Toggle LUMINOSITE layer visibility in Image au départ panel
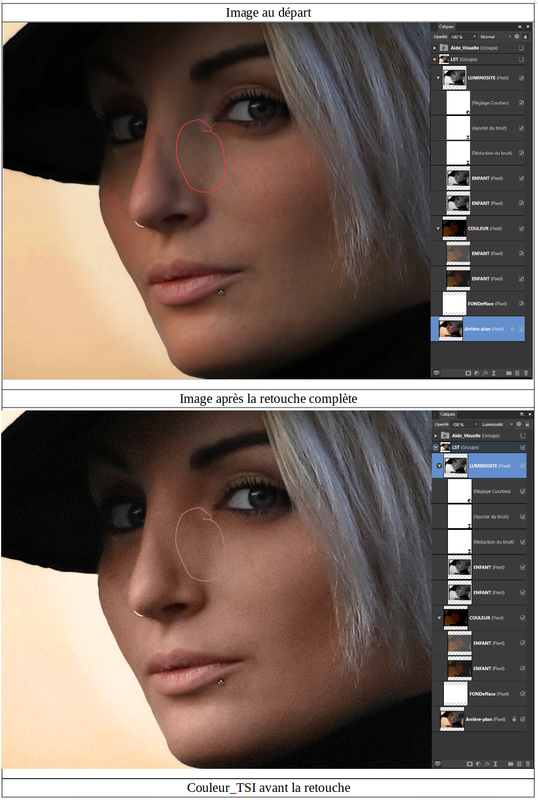The height and width of the screenshot is (800, 538). tap(521, 78)
